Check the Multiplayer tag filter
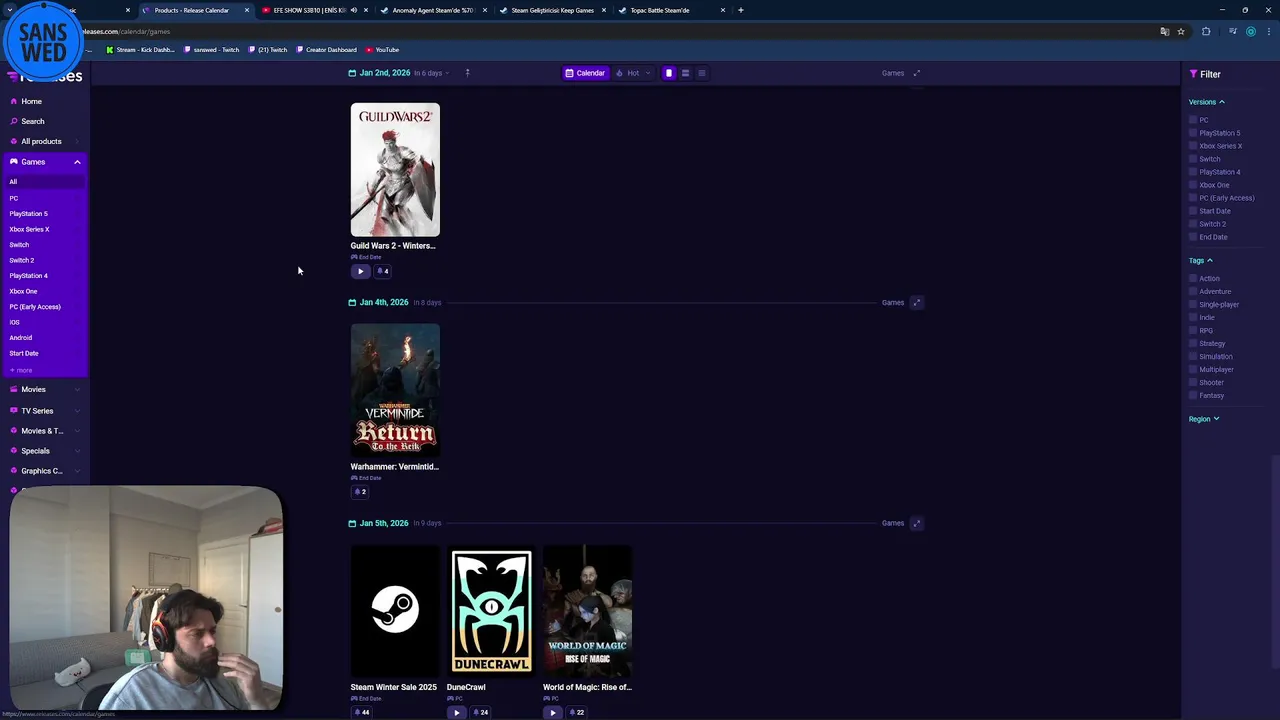Image resolution: width=1280 pixels, height=720 pixels. 1193,369
